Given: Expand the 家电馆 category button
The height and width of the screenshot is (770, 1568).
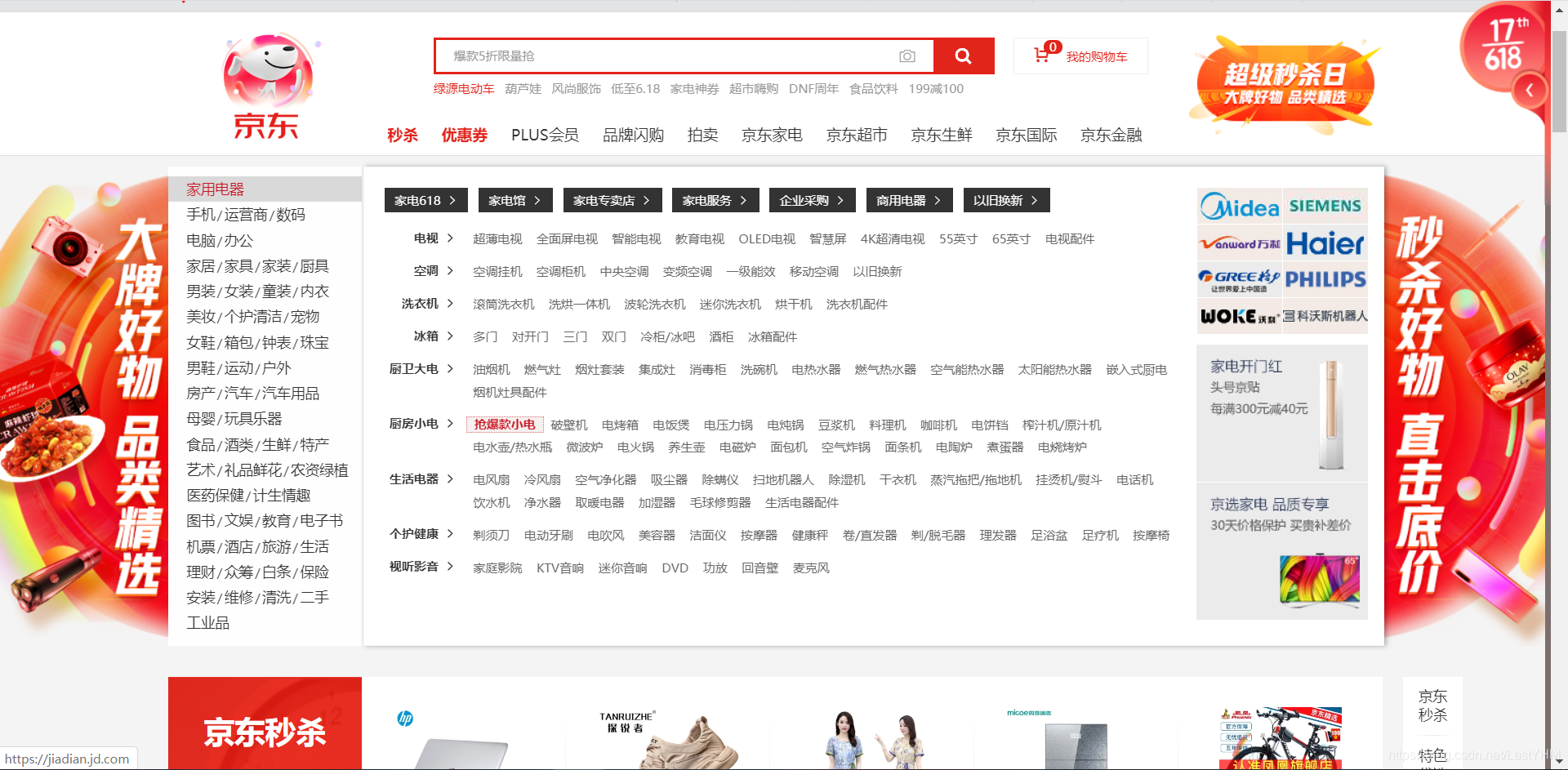Looking at the screenshot, I should pyautogui.click(x=515, y=200).
